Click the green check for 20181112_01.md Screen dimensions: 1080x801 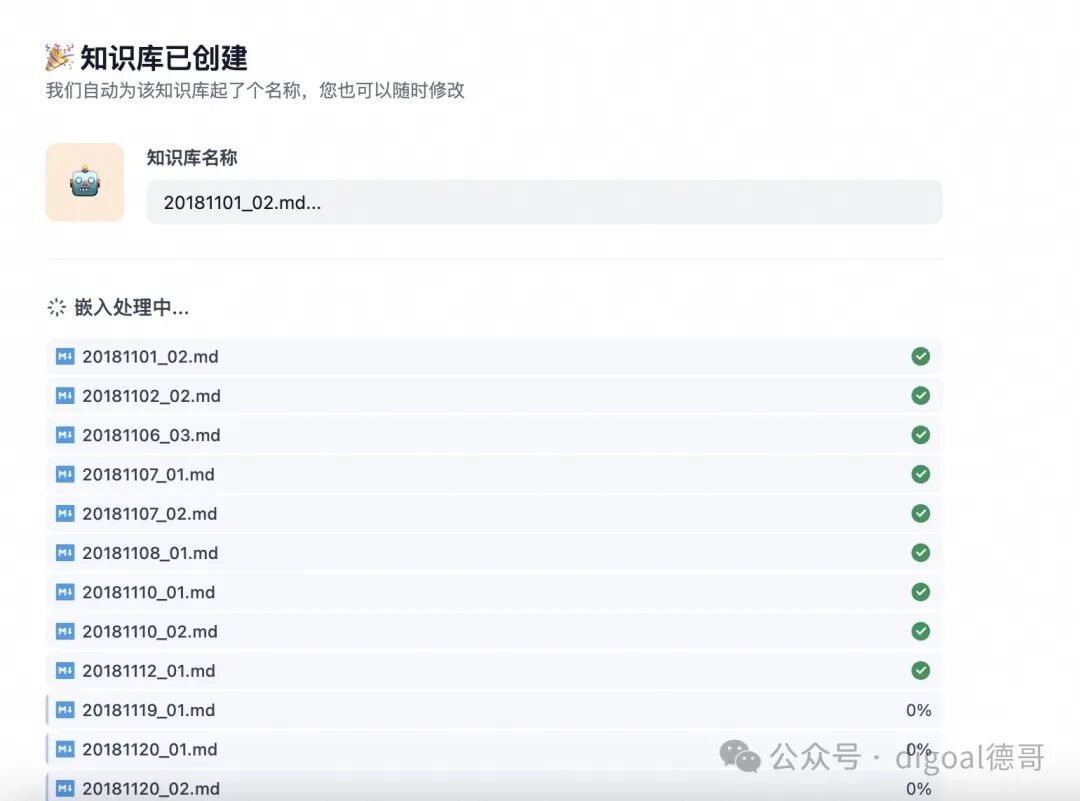[921, 670]
